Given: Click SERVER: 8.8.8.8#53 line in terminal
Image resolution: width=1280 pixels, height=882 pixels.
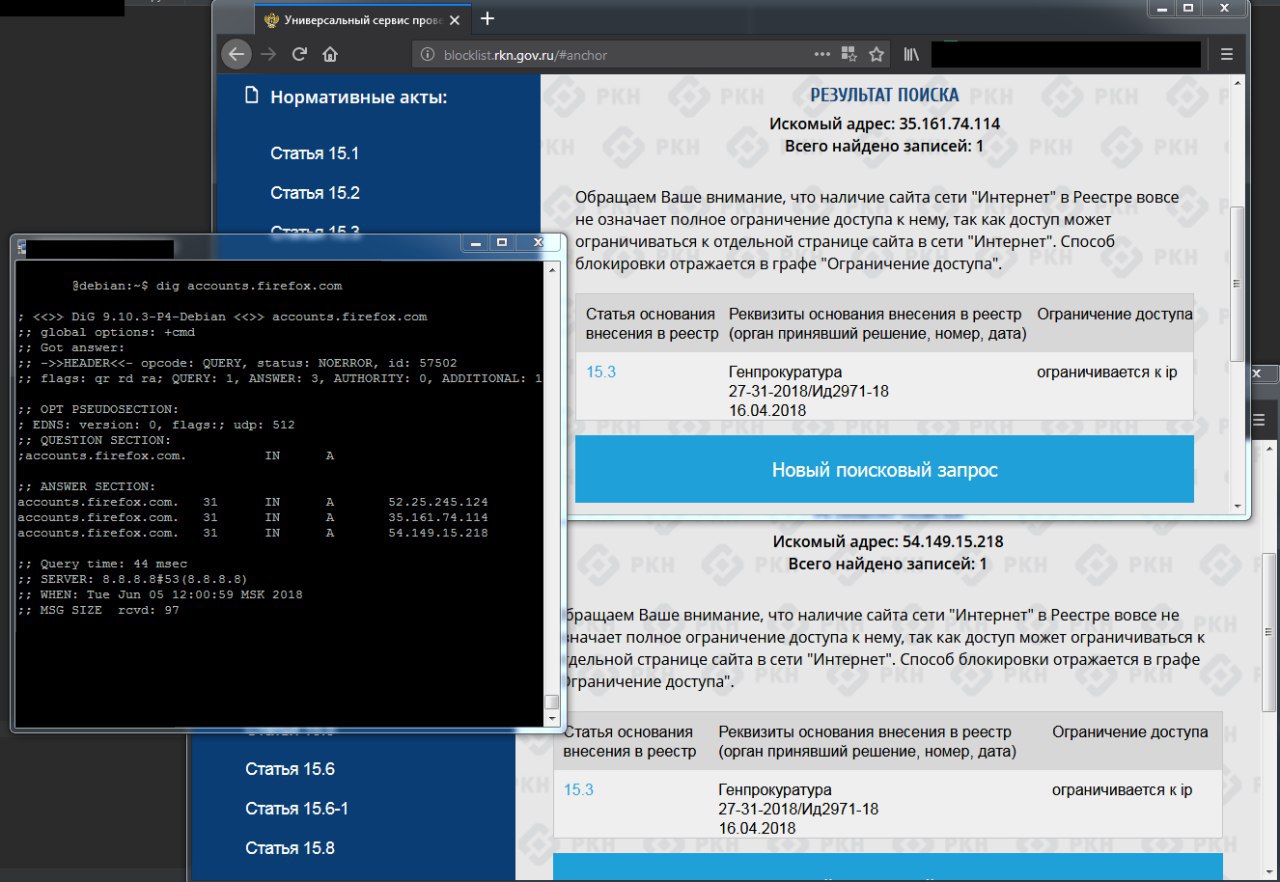Looking at the screenshot, I should click(x=133, y=579).
